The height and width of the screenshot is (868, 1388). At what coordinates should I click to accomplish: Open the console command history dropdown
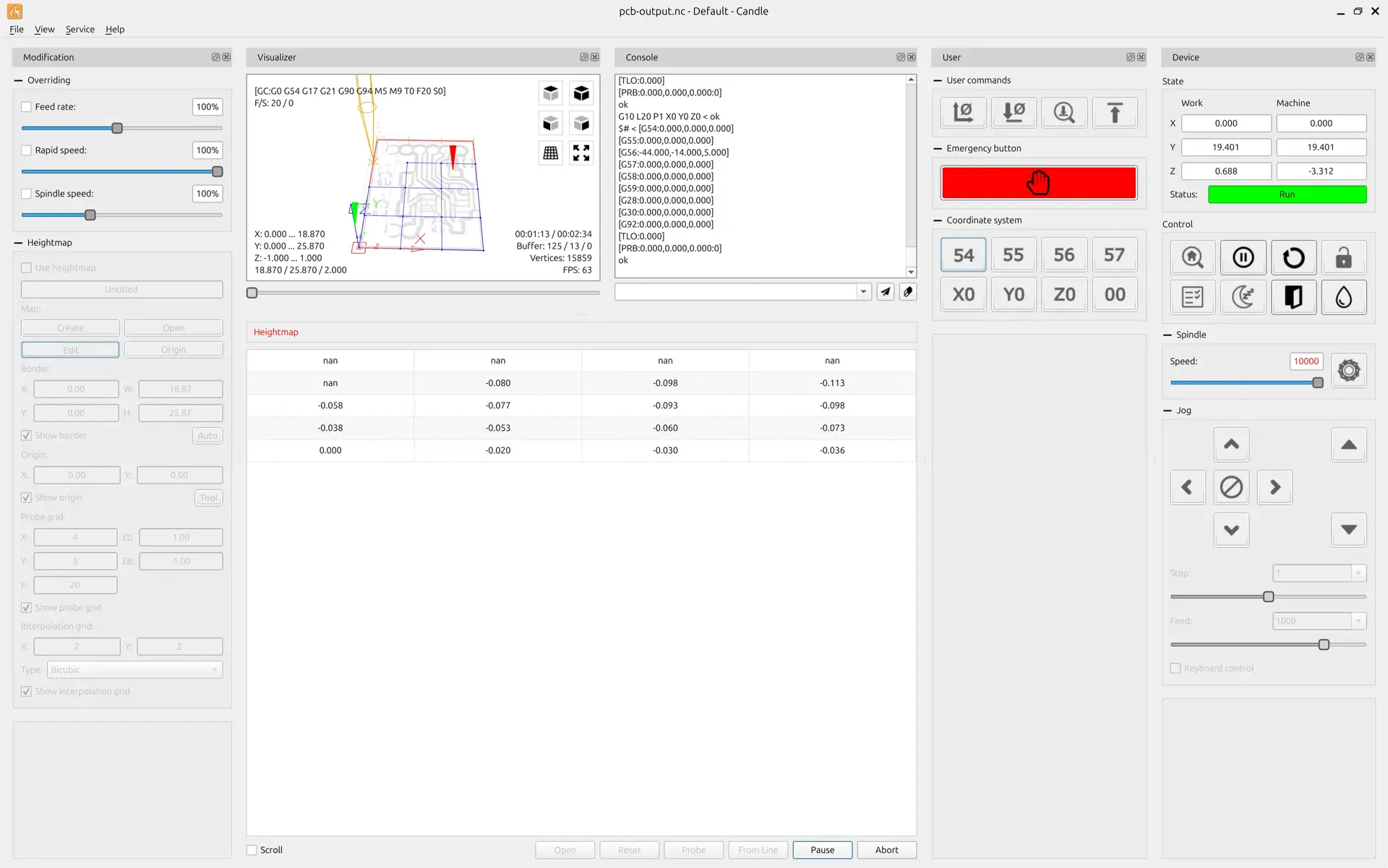(863, 292)
